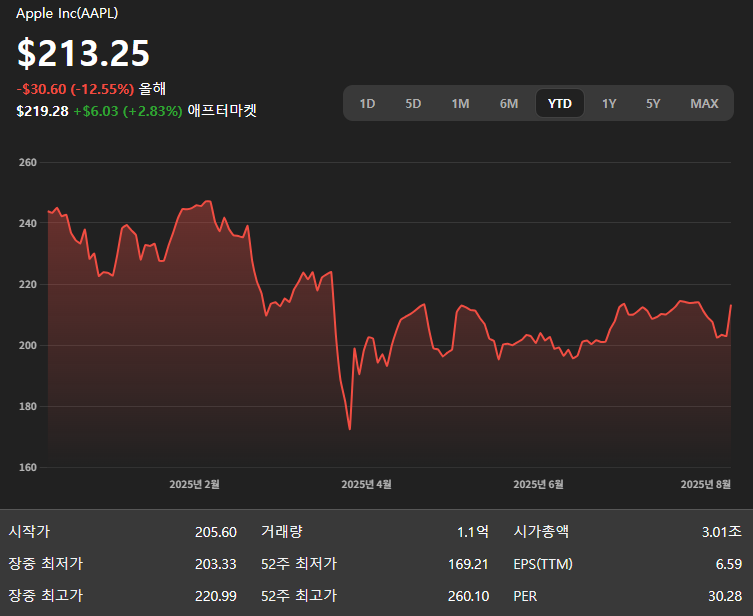The width and height of the screenshot is (753, 616).
Task: Choose the 6M time range
Action: click(509, 104)
